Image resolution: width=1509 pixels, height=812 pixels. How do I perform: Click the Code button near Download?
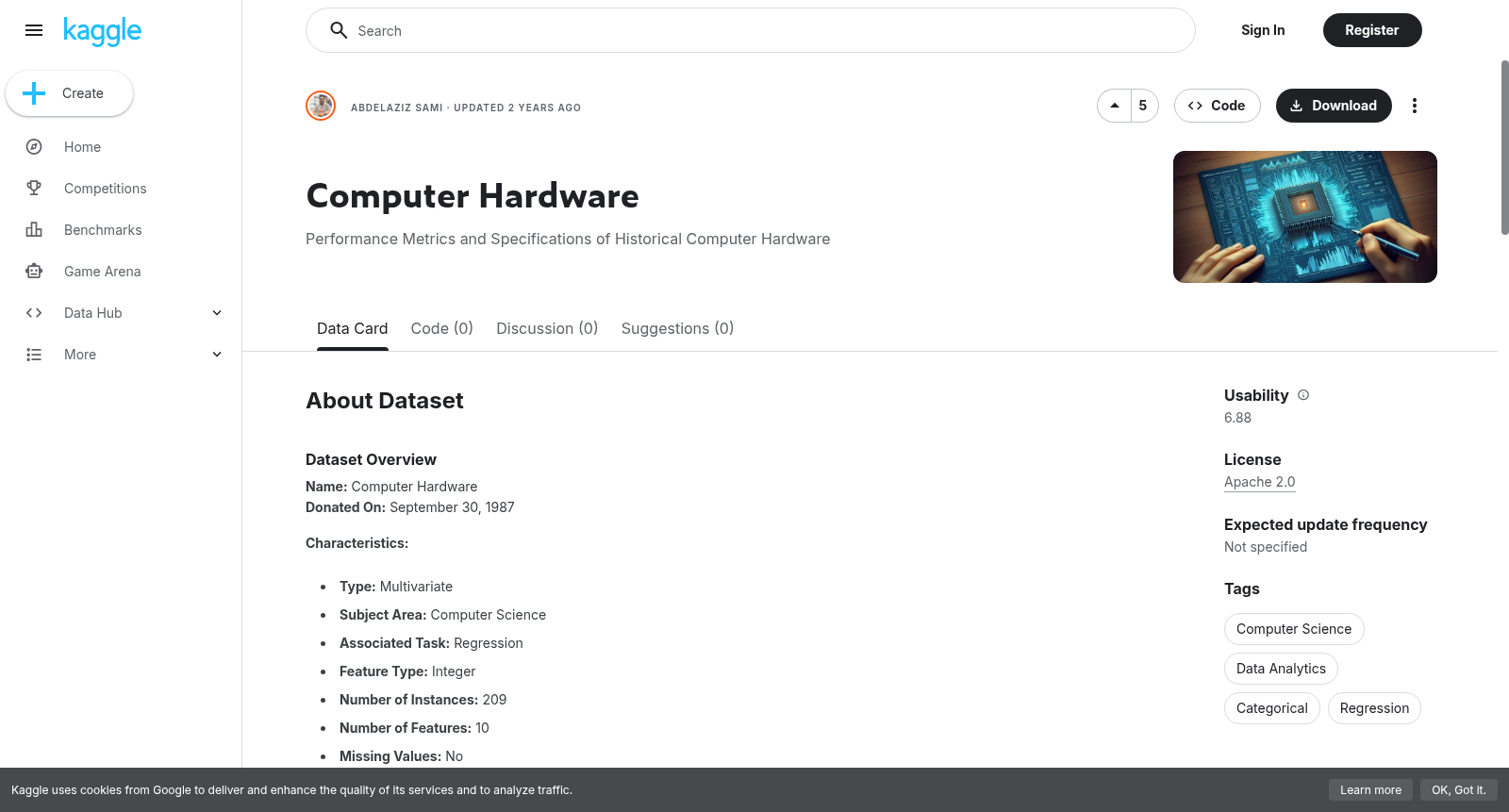(x=1217, y=106)
